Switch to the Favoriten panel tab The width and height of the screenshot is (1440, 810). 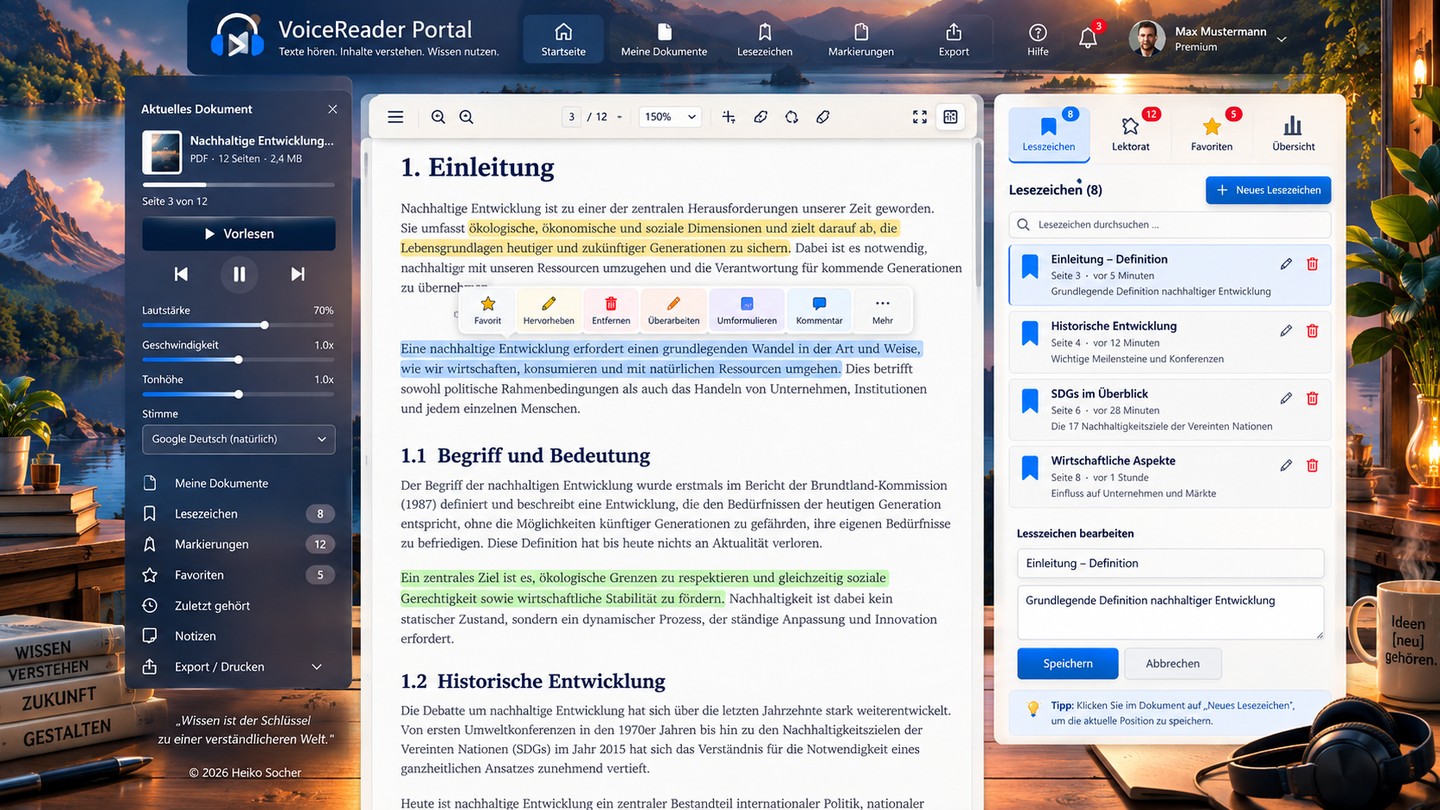coord(1212,134)
